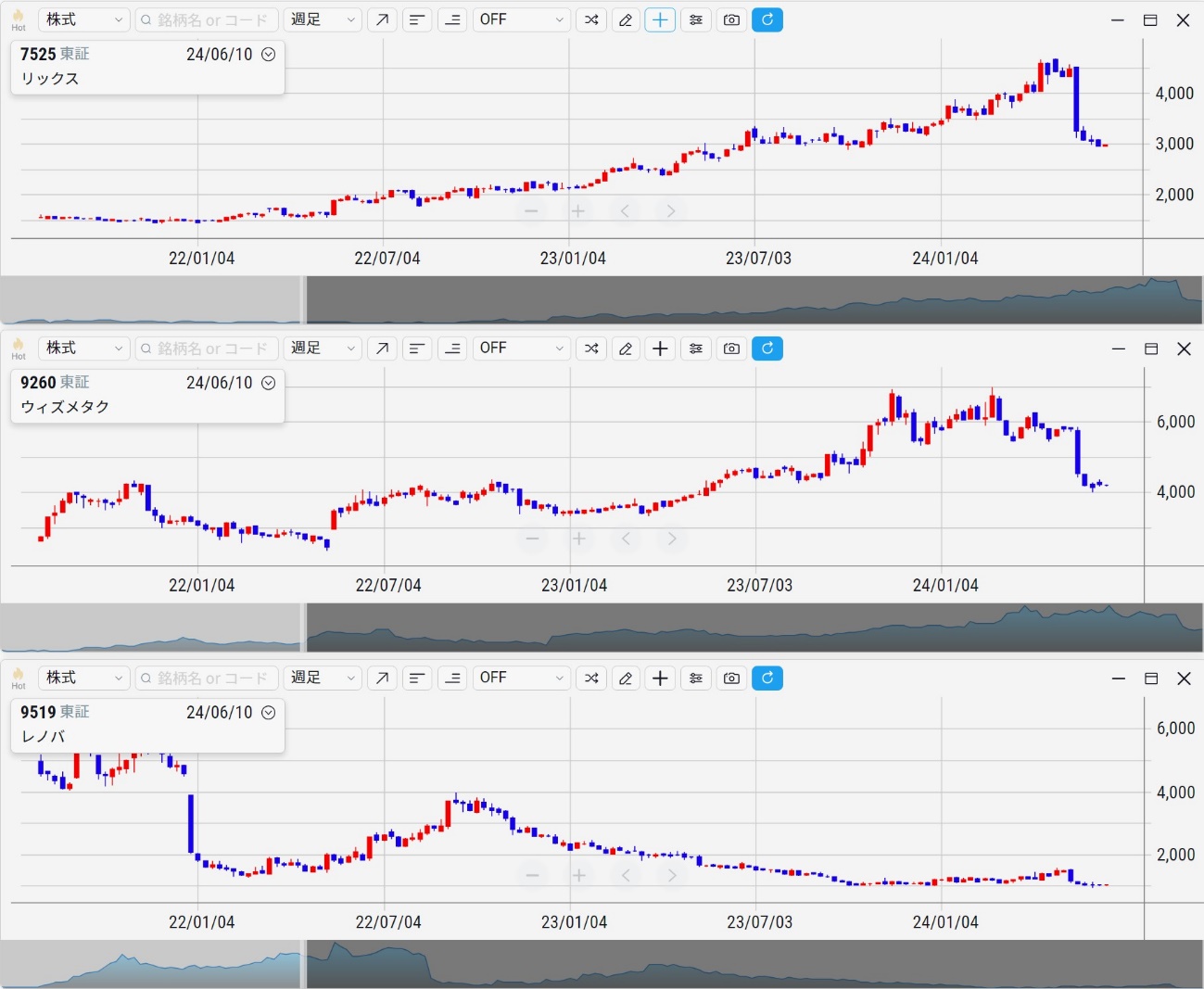
Task: Enable the crosshair plus button in the 9519 toolbar
Action: [660, 678]
